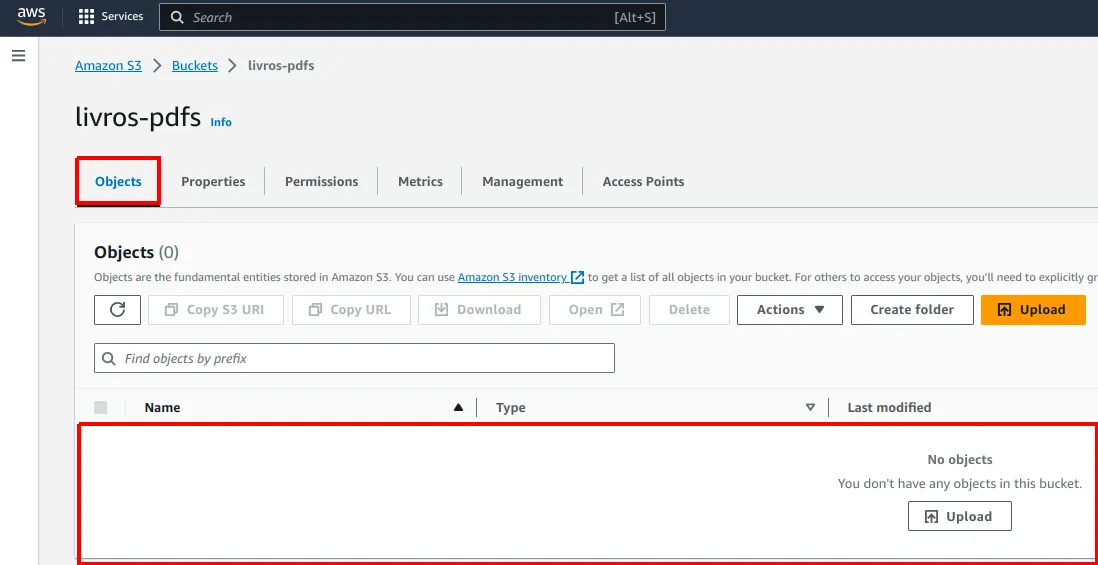Image resolution: width=1098 pixels, height=565 pixels.
Task: Switch to the Metrics tab
Action: (420, 181)
